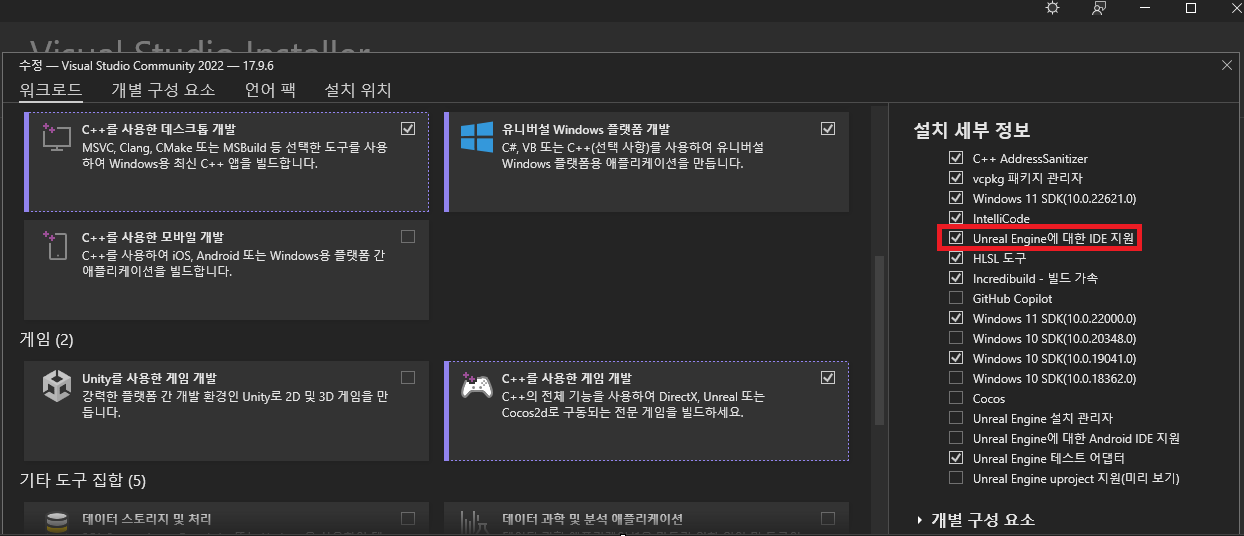The width and height of the screenshot is (1244, 536).
Task: Click the Unity game development icon
Action: (x=55, y=385)
